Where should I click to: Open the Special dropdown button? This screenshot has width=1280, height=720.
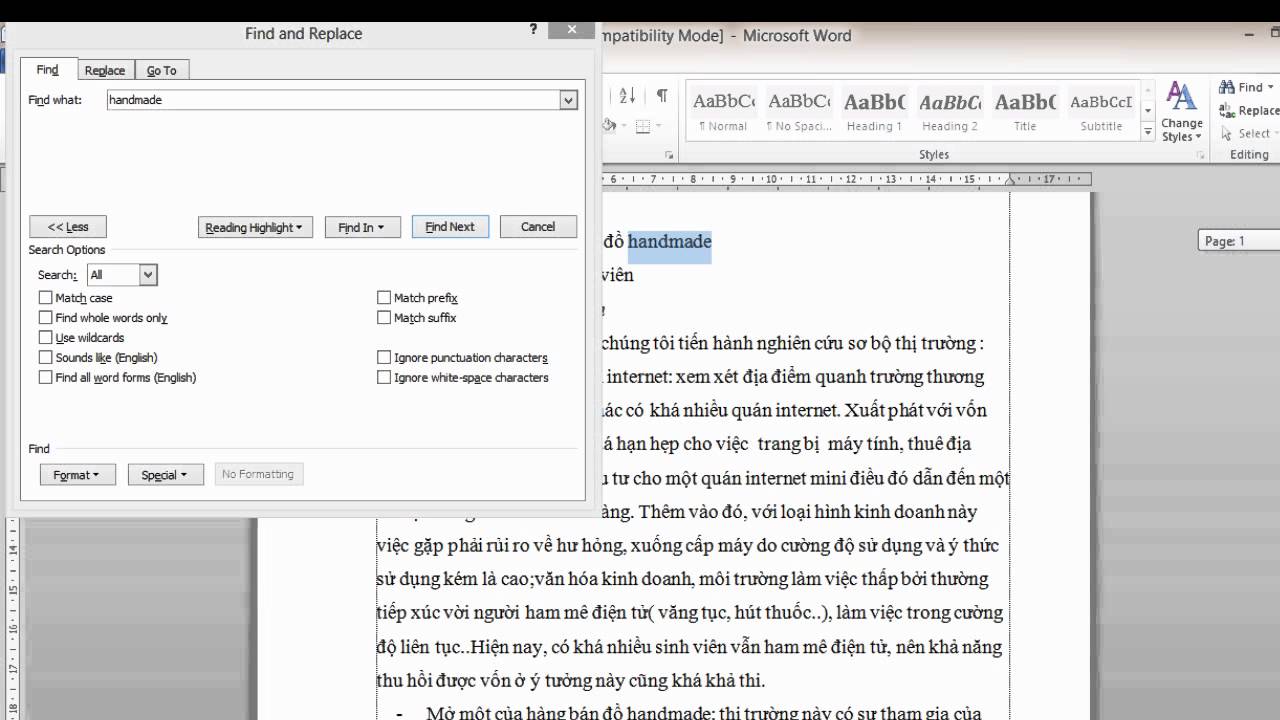tap(165, 475)
